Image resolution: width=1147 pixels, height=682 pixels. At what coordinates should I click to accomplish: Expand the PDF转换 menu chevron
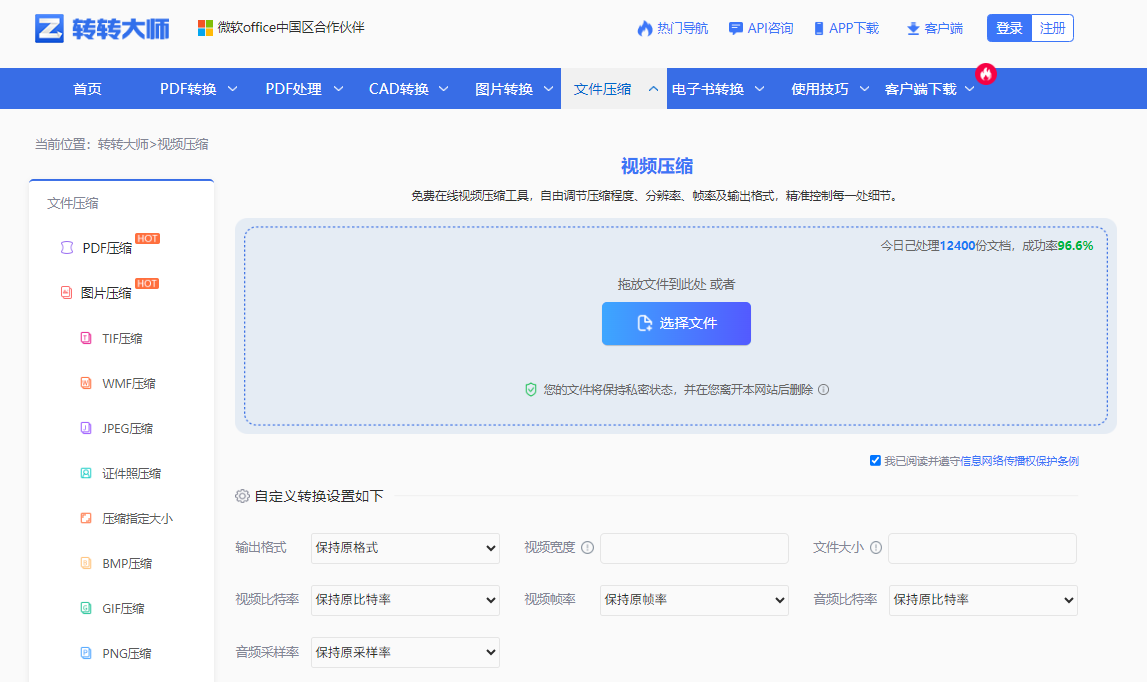click(x=233, y=89)
